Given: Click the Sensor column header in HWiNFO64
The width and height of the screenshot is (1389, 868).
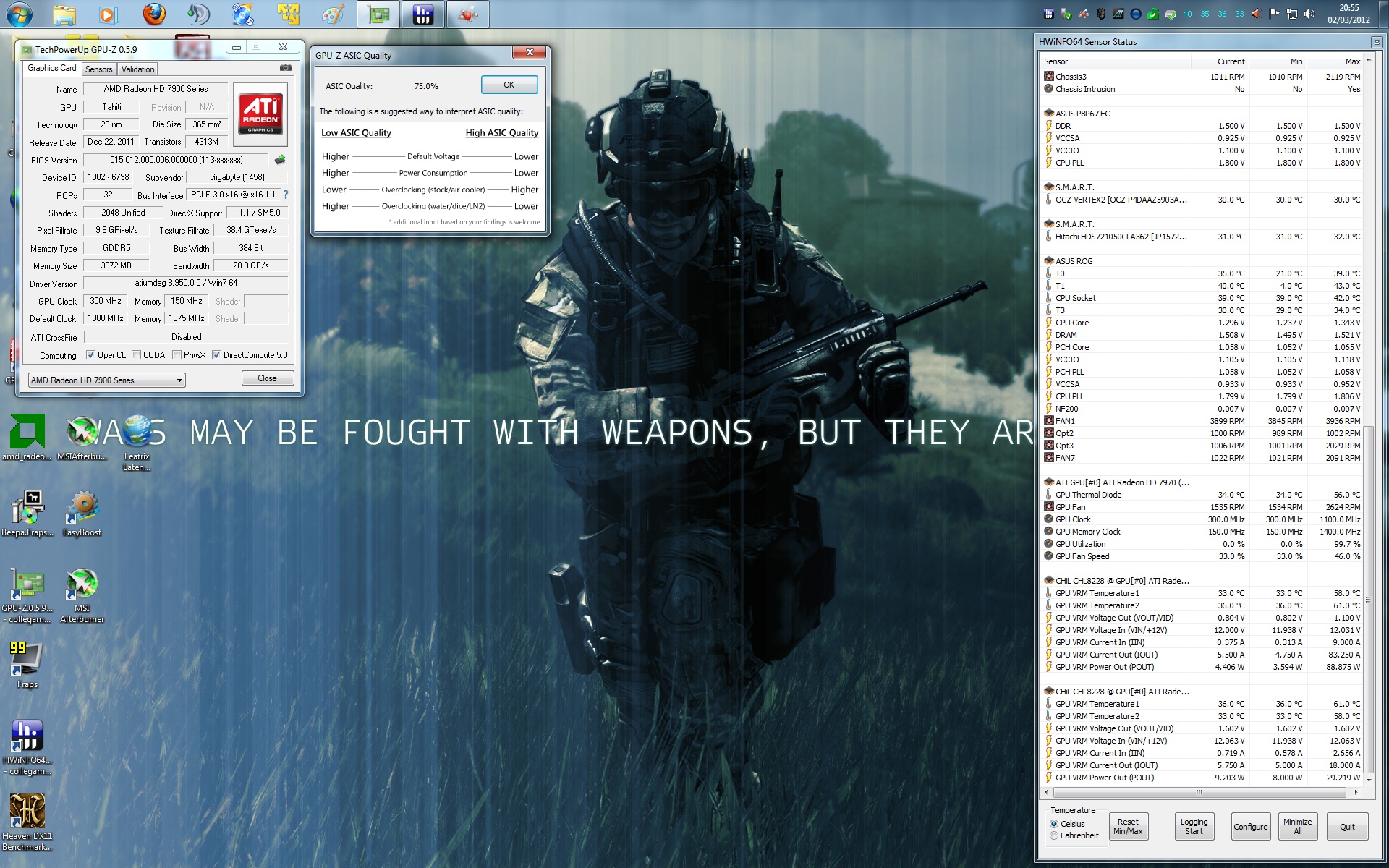Looking at the screenshot, I should point(1116,61).
